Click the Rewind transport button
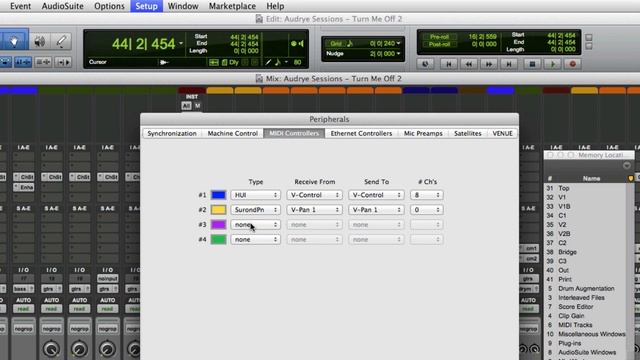The image size is (640, 360). coord(469,64)
